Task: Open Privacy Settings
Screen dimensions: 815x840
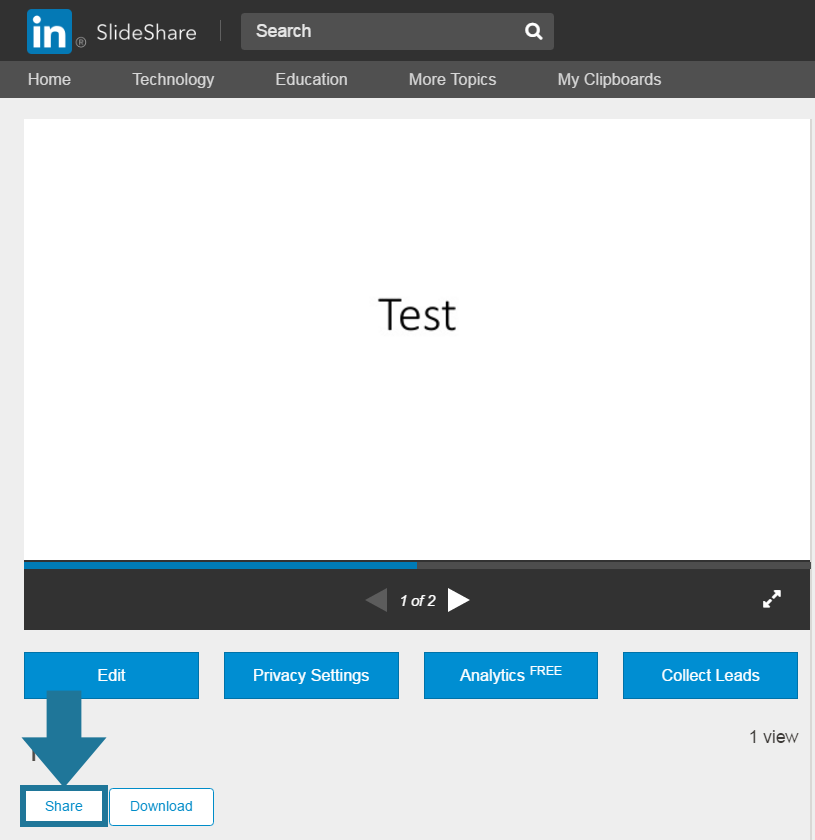Action: click(x=311, y=675)
